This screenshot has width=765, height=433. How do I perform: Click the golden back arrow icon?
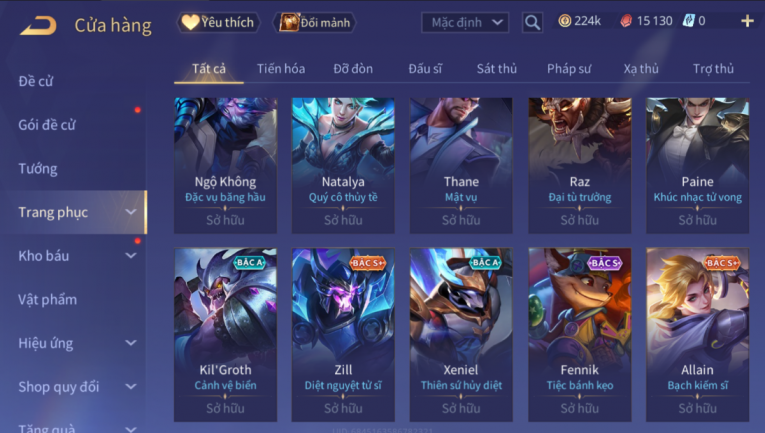[x=38, y=25]
